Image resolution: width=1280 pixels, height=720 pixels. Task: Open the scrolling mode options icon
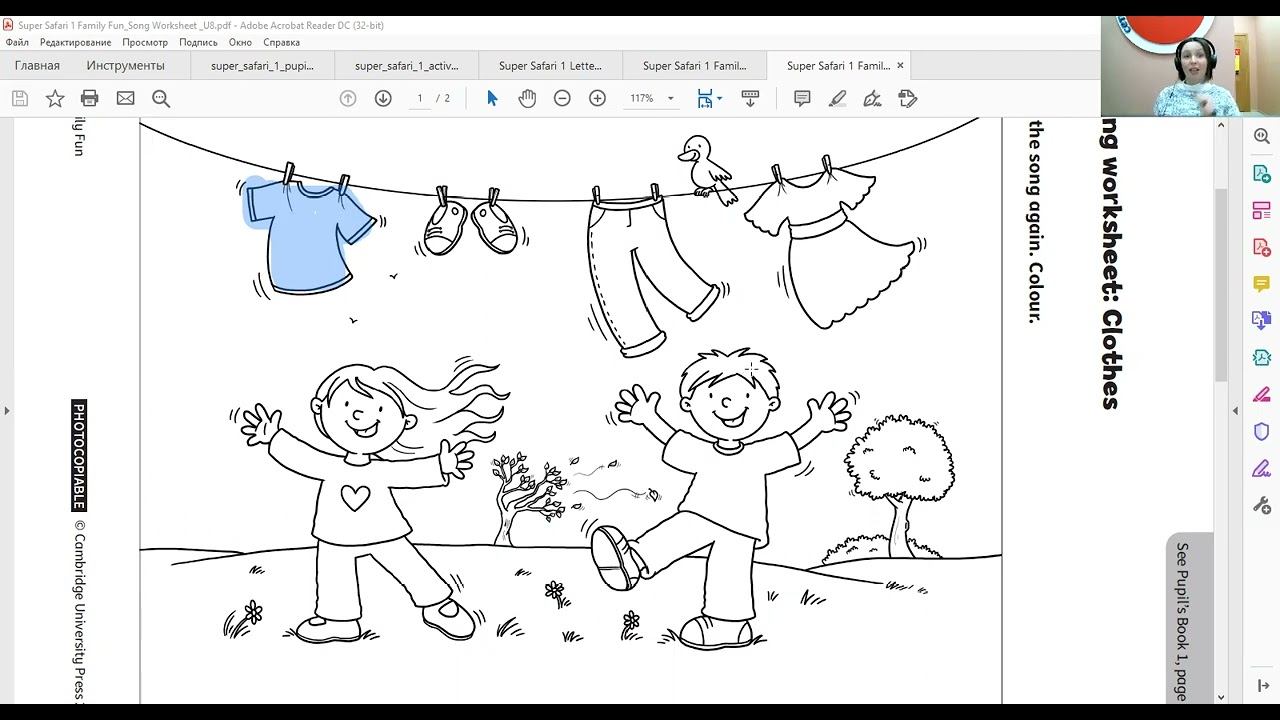click(x=750, y=98)
